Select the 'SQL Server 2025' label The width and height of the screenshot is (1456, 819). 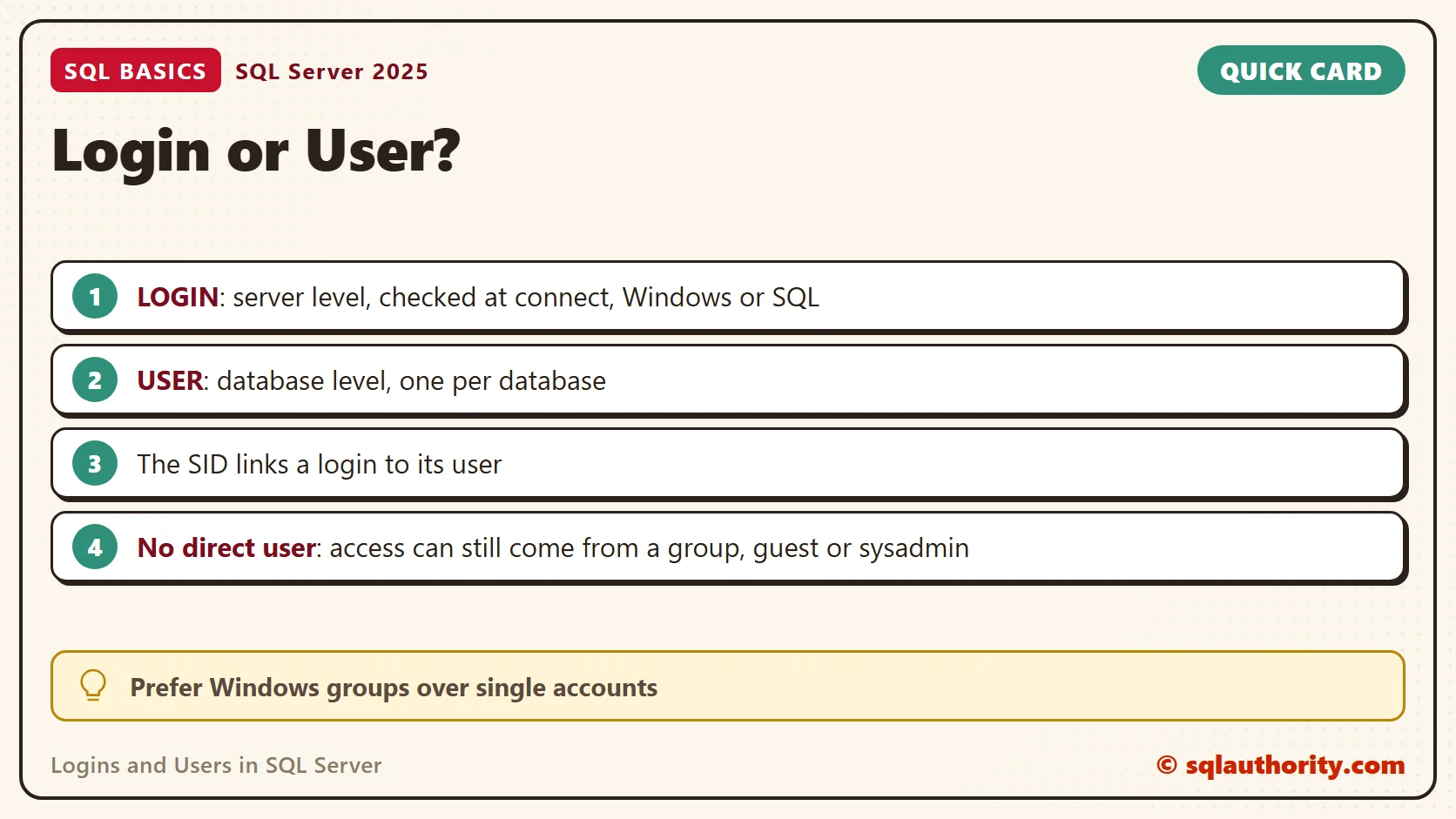(x=332, y=71)
